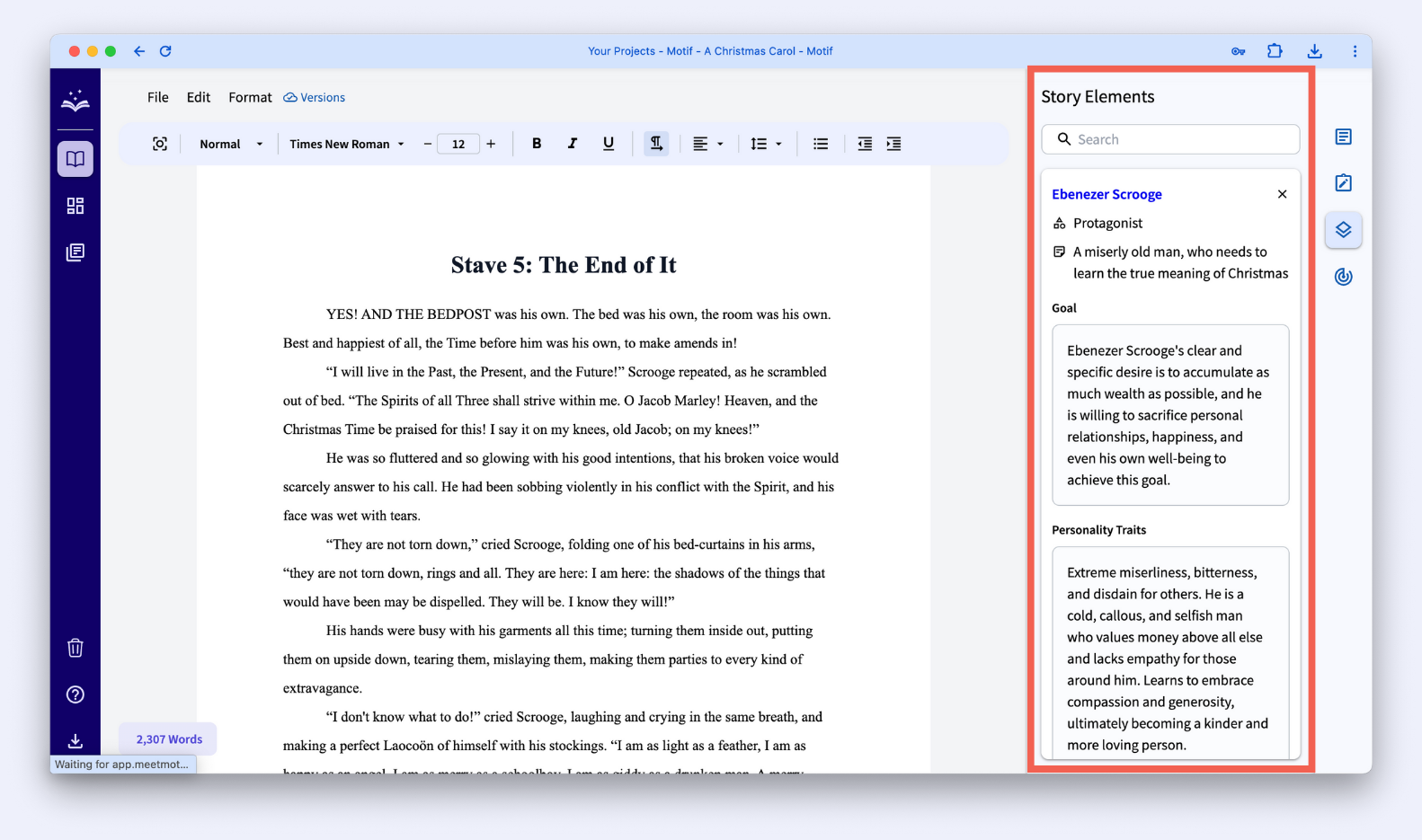Image resolution: width=1422 pixels, height=840 pixels.
Task: Toggle the paragraph indent formatting button
Action: click(656, 144)
